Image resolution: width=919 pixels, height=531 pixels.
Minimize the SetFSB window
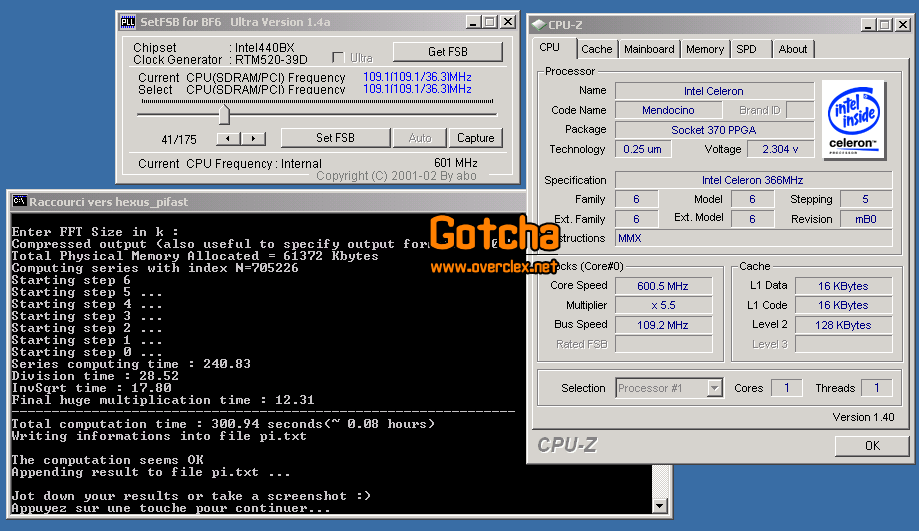pyautogui.click(x=474, y=22)
